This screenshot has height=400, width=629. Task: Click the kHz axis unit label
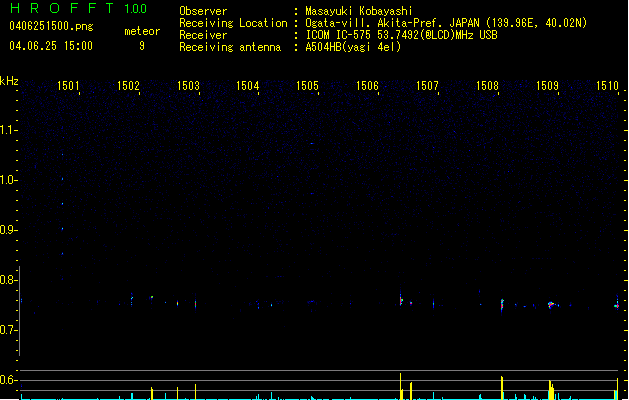click(9, 81)
